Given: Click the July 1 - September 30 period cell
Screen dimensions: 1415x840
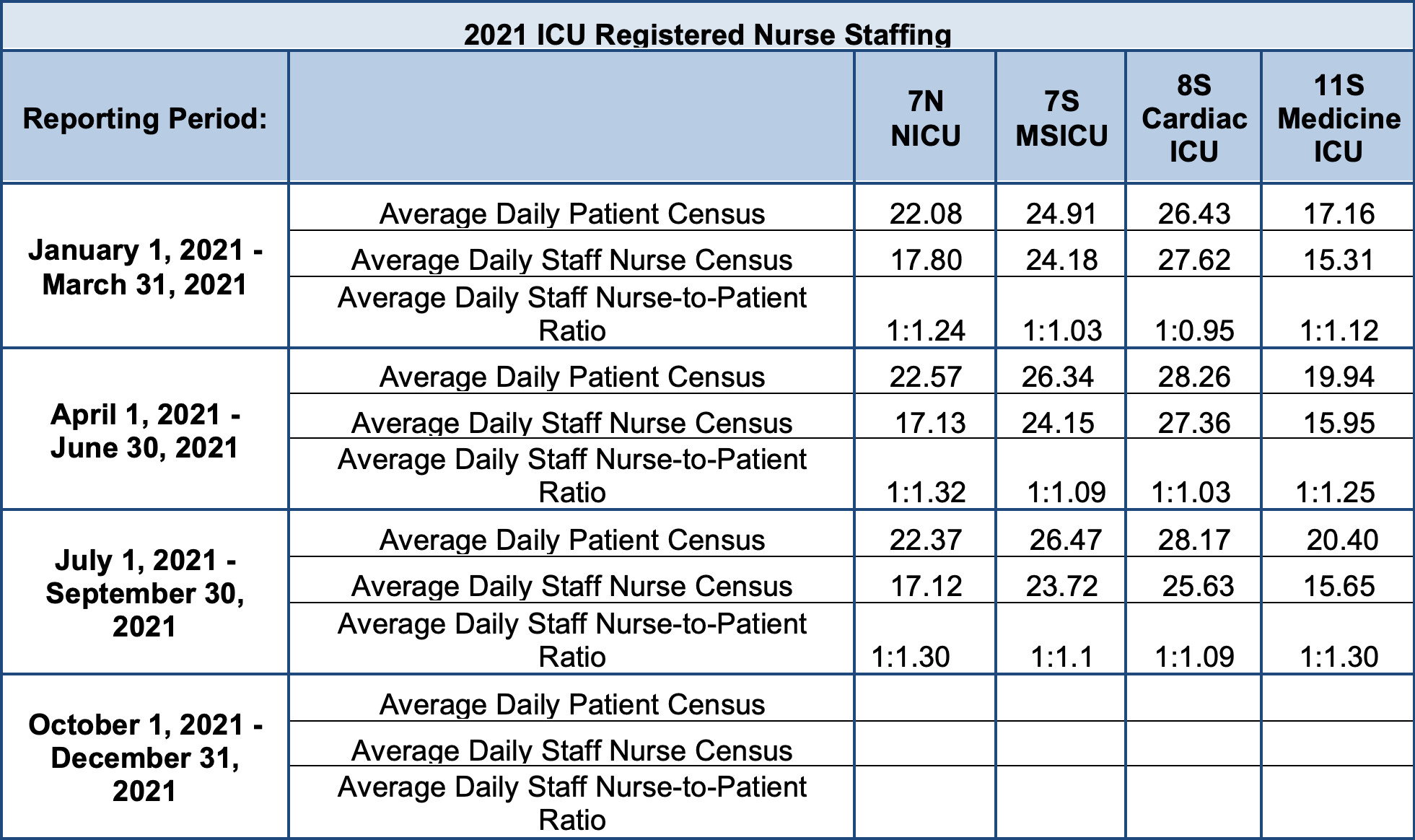Looking at the screenshot, I should 145,593.
